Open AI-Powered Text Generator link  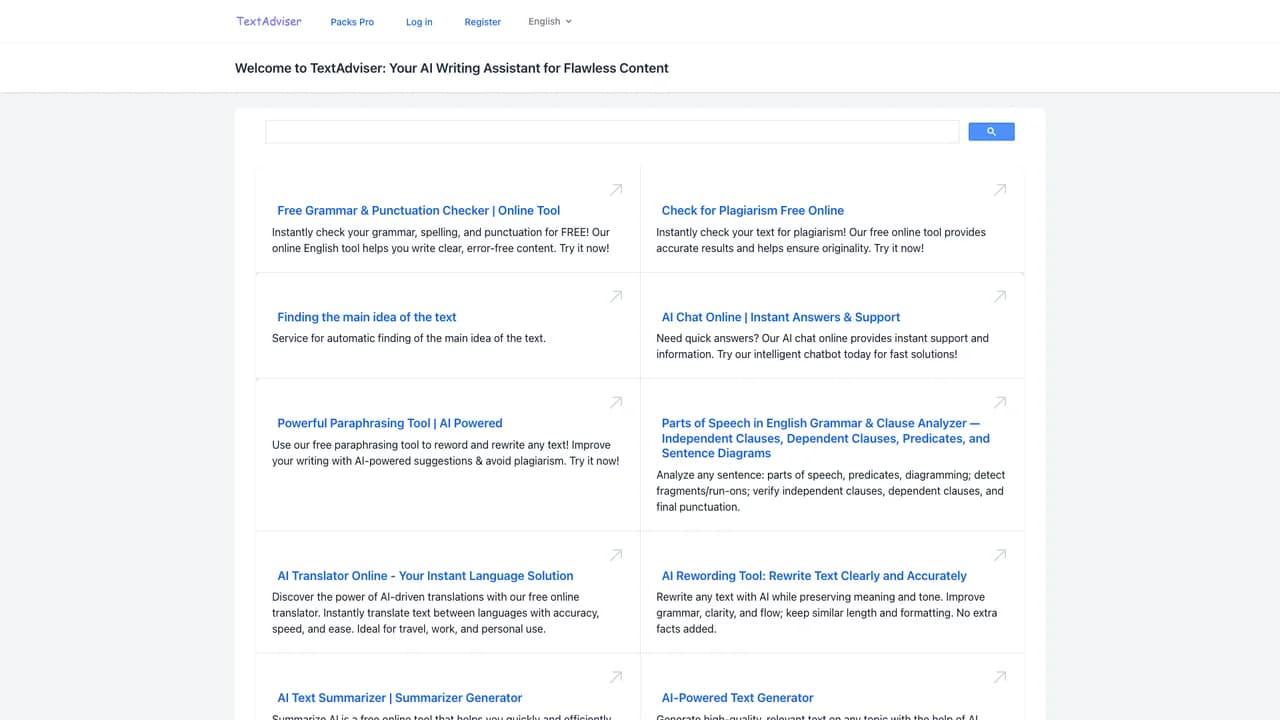point(738,698)
